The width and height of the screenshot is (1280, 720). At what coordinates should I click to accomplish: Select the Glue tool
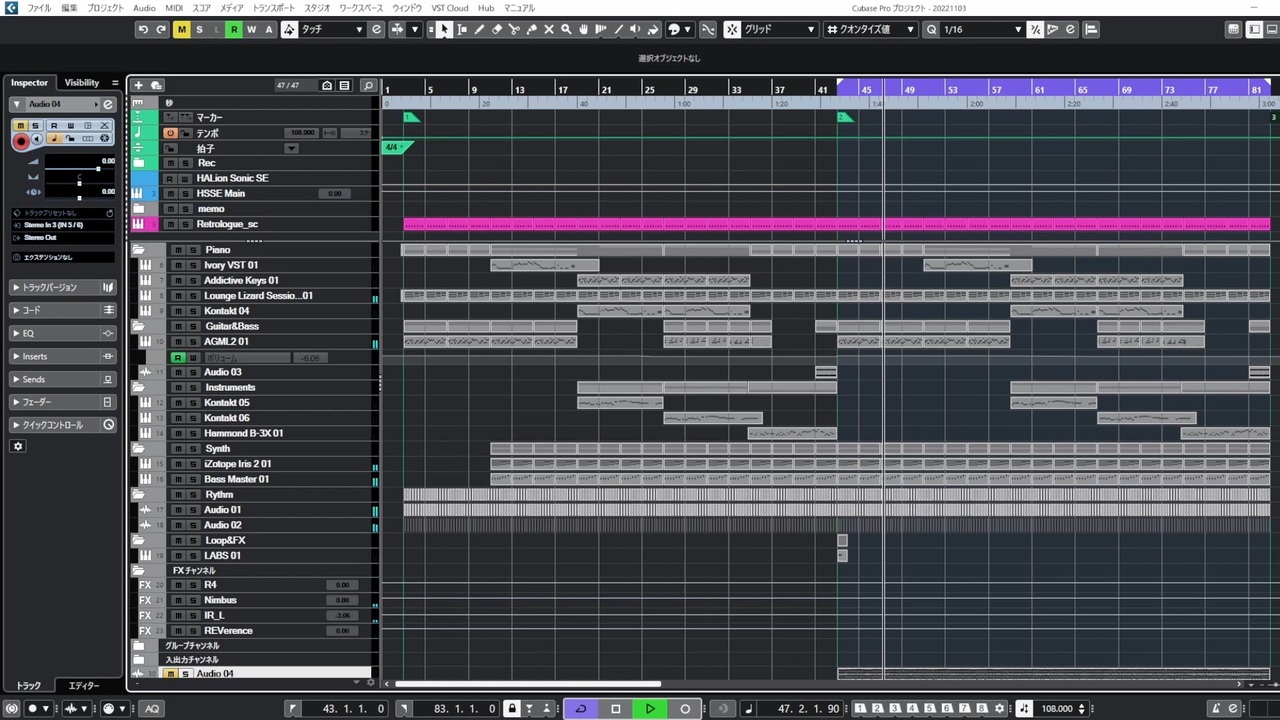[531, 30]
